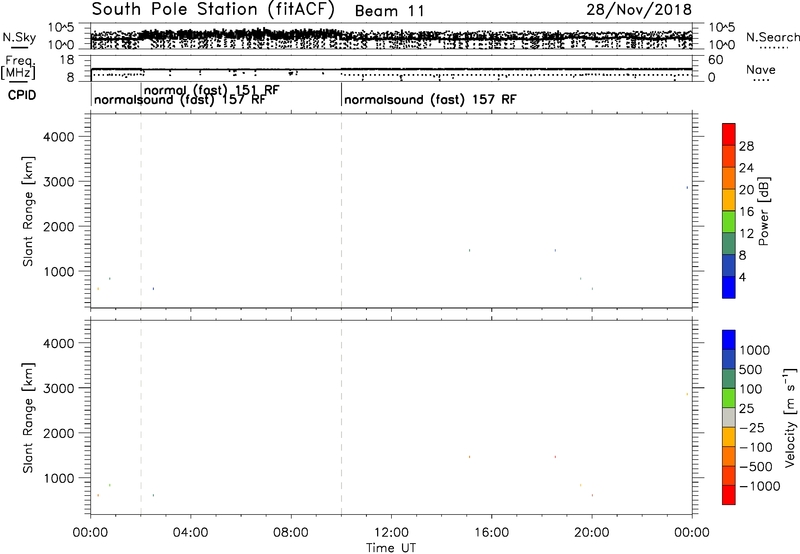
Task: Click the 3000 tick in velocity panel
Action: [58, 388]
